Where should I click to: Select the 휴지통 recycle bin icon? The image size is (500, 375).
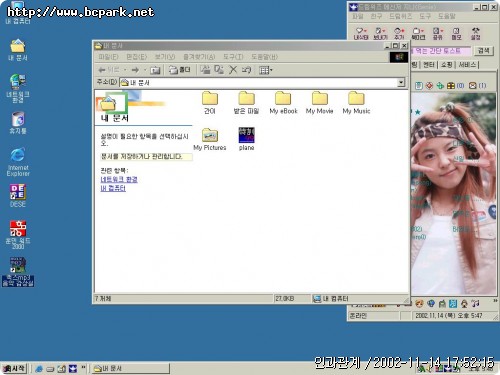tap(18, 123)
